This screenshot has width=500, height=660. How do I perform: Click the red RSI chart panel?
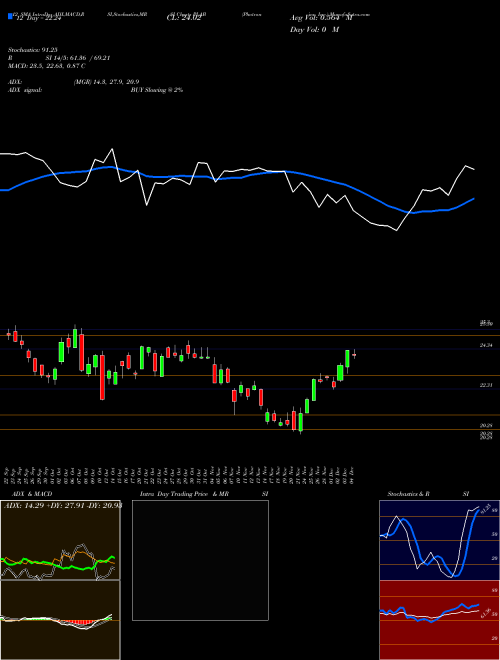(x=439, y=620)
